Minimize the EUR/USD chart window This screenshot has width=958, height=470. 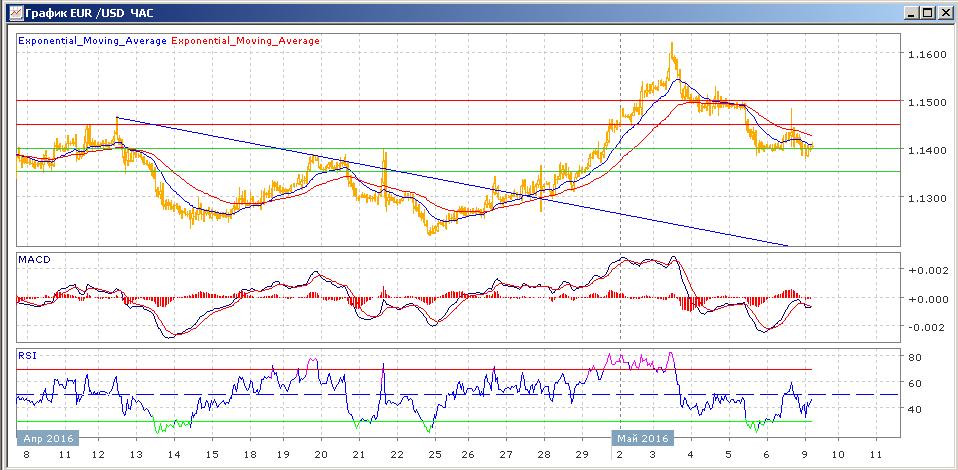(912, 12)
